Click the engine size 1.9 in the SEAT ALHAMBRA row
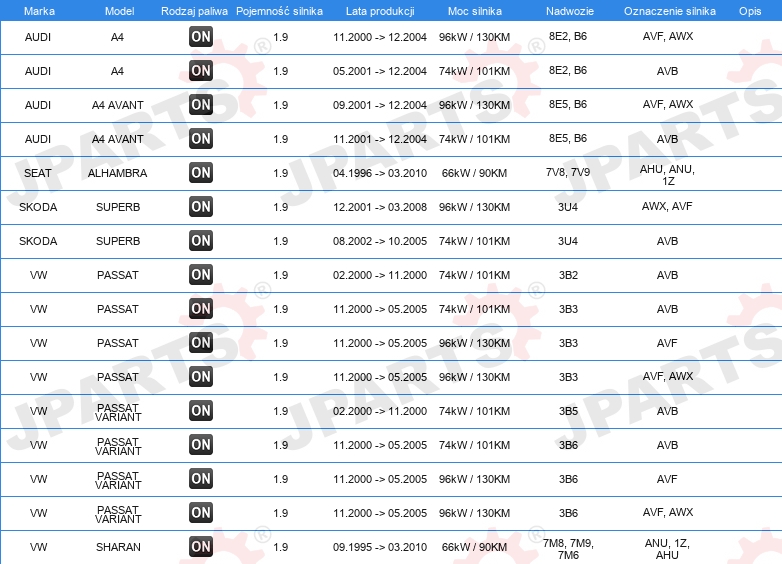782x564 pixels. [281, 173]
